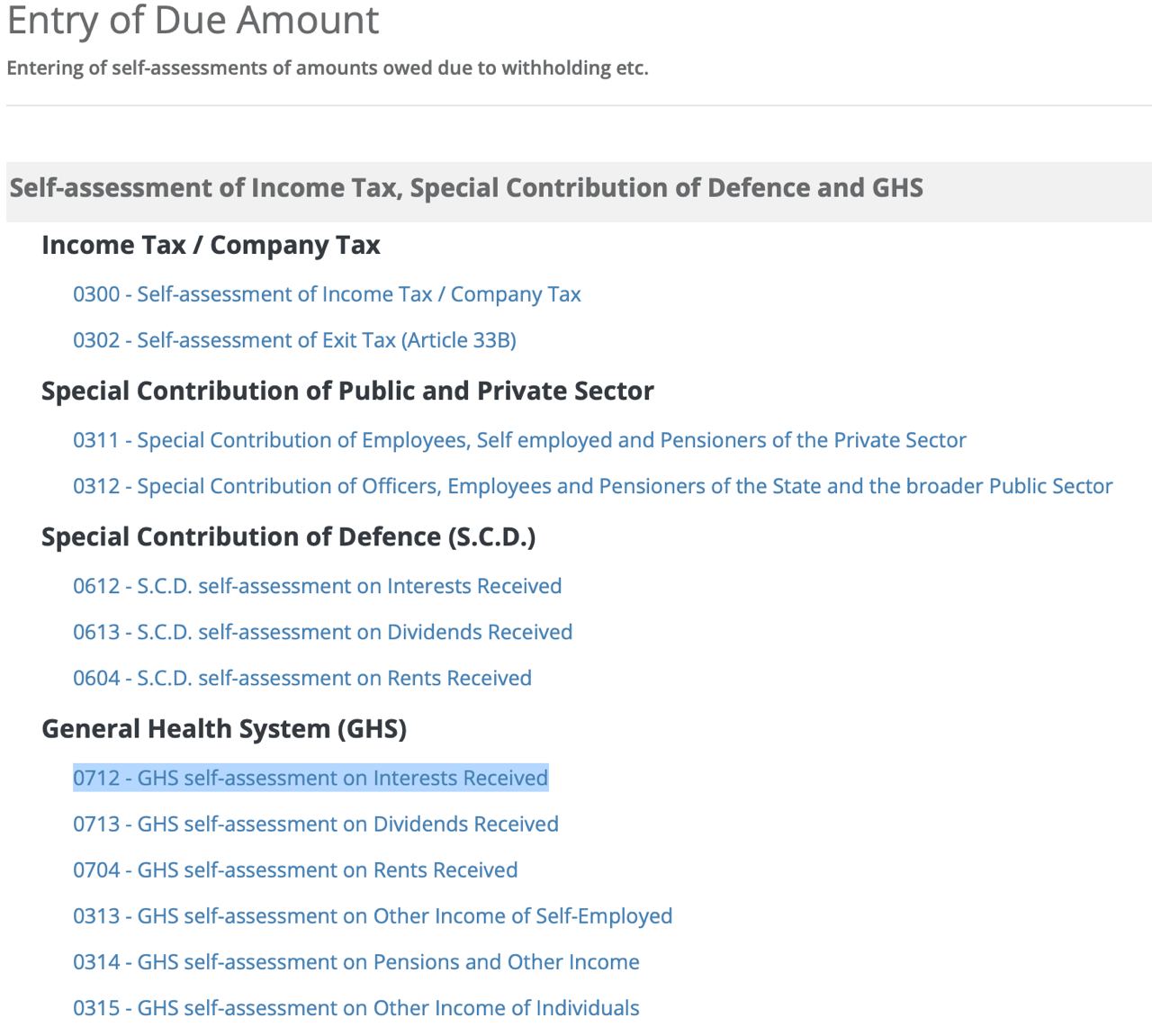Viewport: 1152px width, 1036px height.
Task: Open 0302 Self-assessment of Exit Tax link
Action: pos(294,340)
